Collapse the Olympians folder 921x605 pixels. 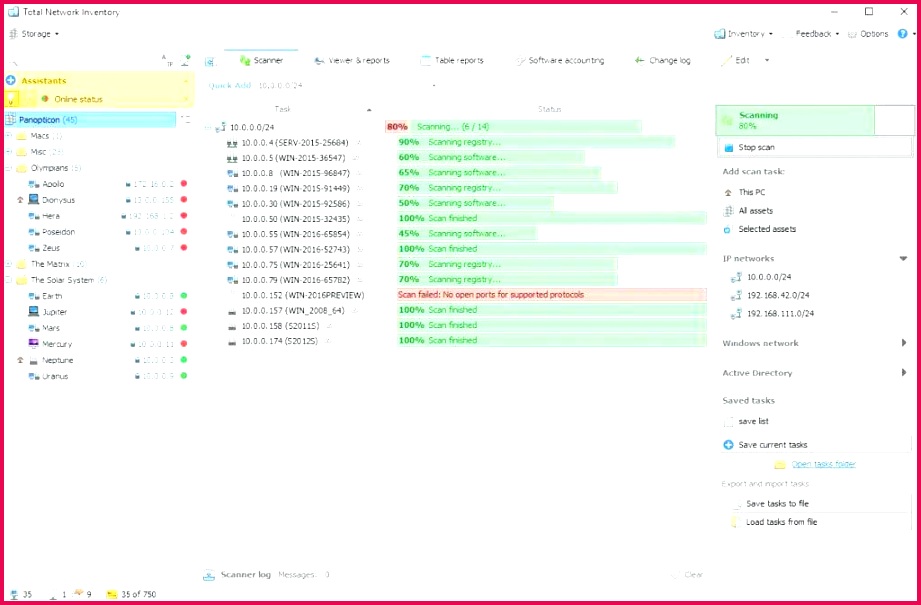pos(9,168)
